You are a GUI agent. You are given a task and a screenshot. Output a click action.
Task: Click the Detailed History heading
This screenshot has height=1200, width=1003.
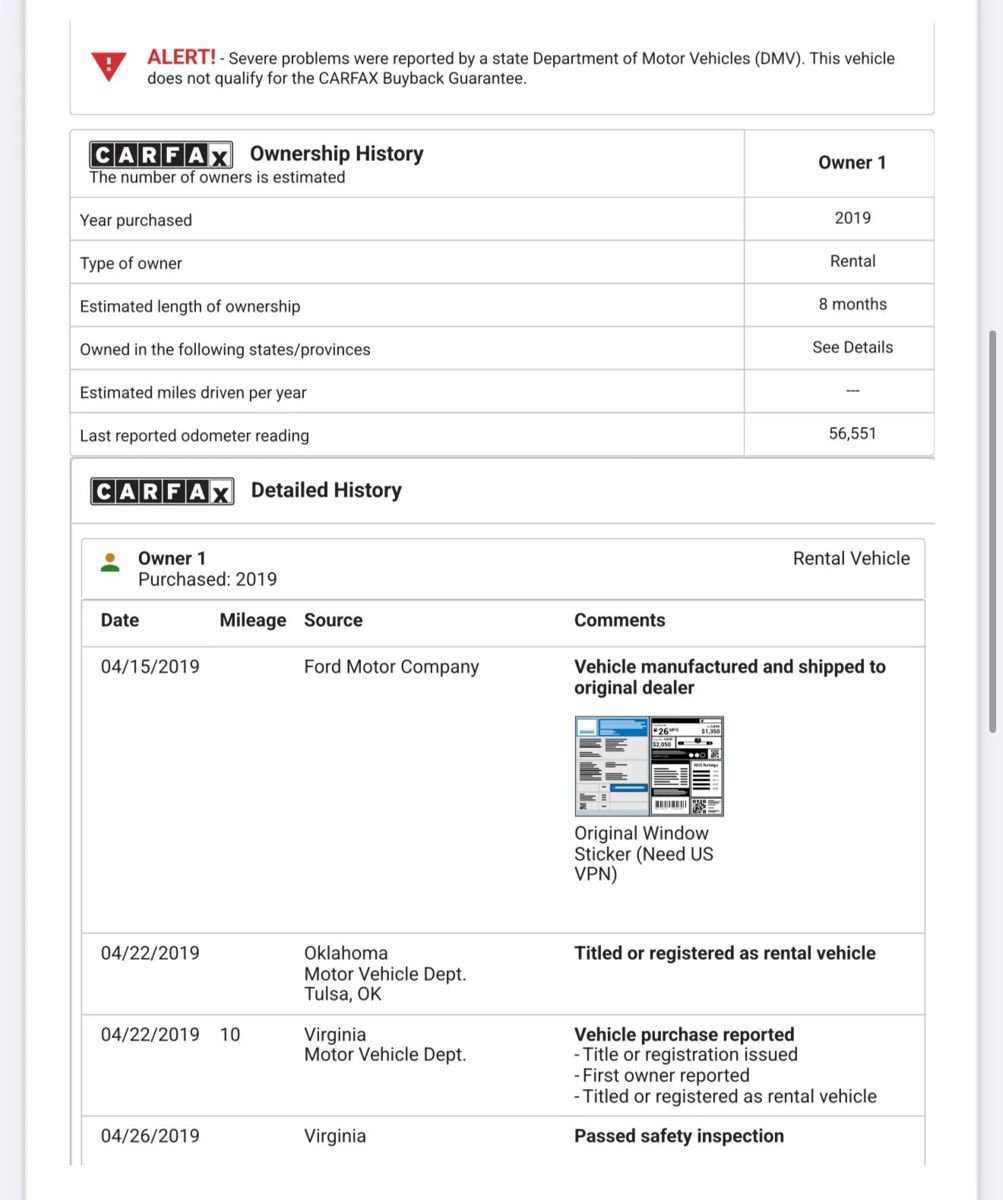[x=326, y=490]
